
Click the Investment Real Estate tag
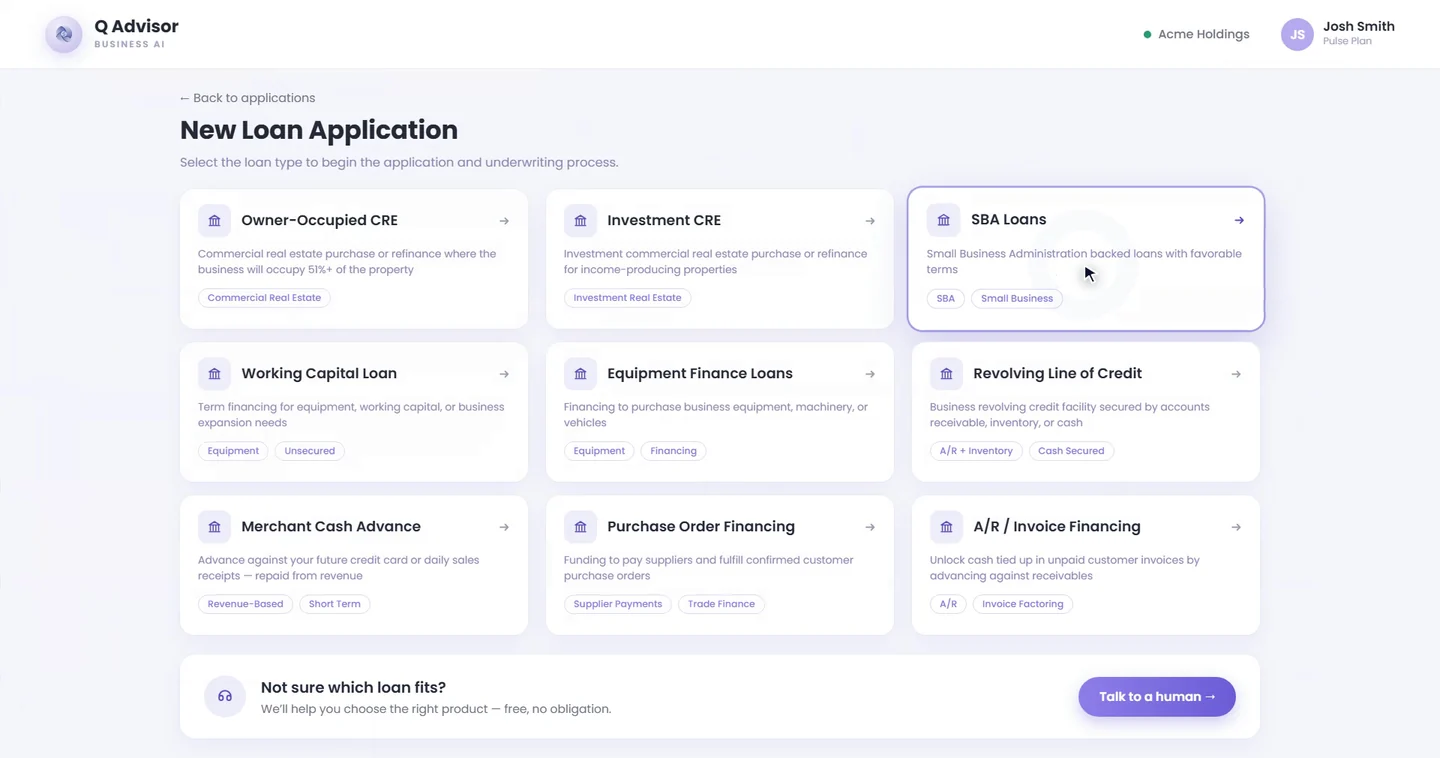pyautogui.click(x=627, y=298)
